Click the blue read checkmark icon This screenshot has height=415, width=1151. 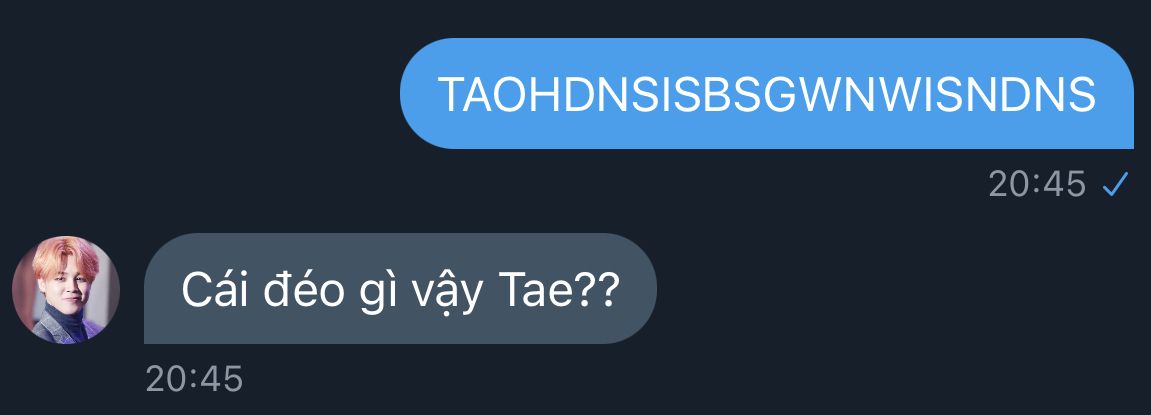tap(1114, 185)
